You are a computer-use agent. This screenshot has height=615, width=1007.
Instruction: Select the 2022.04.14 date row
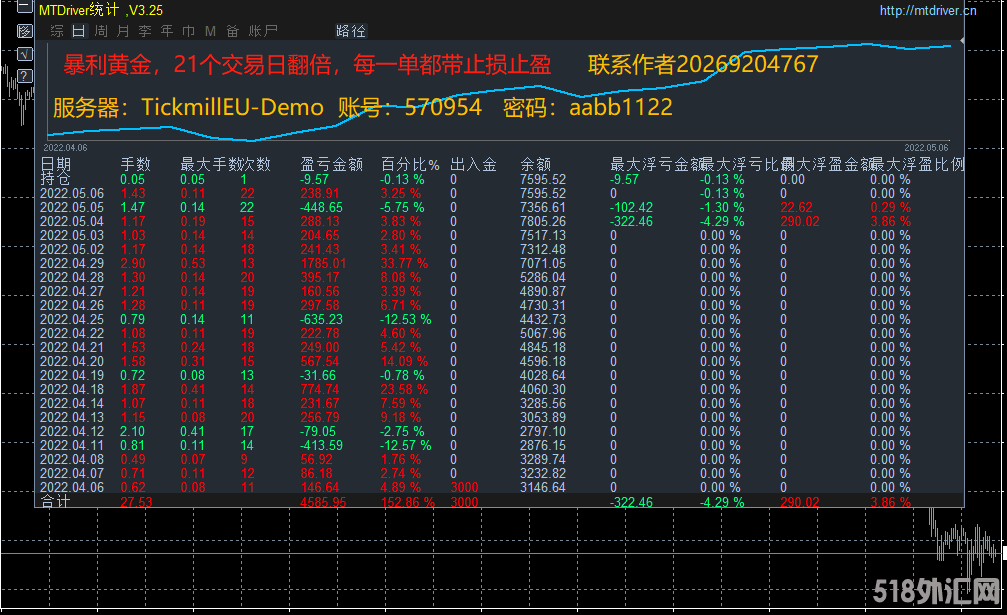pyautogui.click(x=72, y=403)
